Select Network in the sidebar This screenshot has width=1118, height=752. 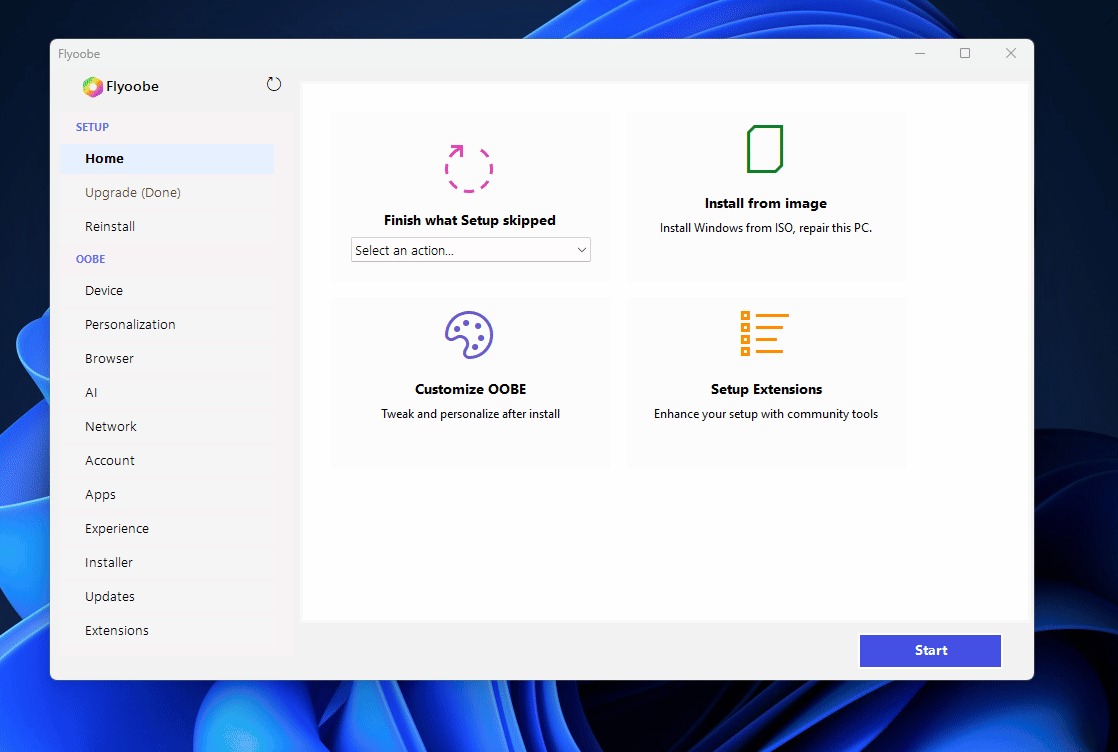pos(111,427)
